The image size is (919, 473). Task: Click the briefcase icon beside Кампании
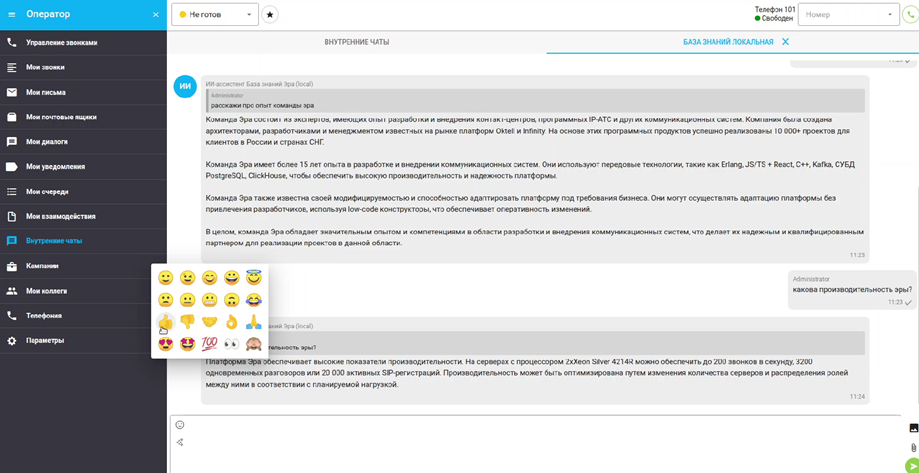(x=11, y=266)
